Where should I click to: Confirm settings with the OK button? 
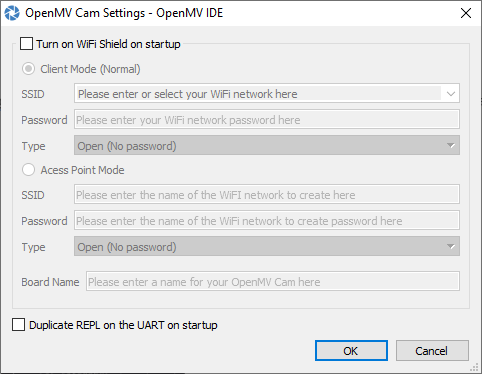click(351, 351)
